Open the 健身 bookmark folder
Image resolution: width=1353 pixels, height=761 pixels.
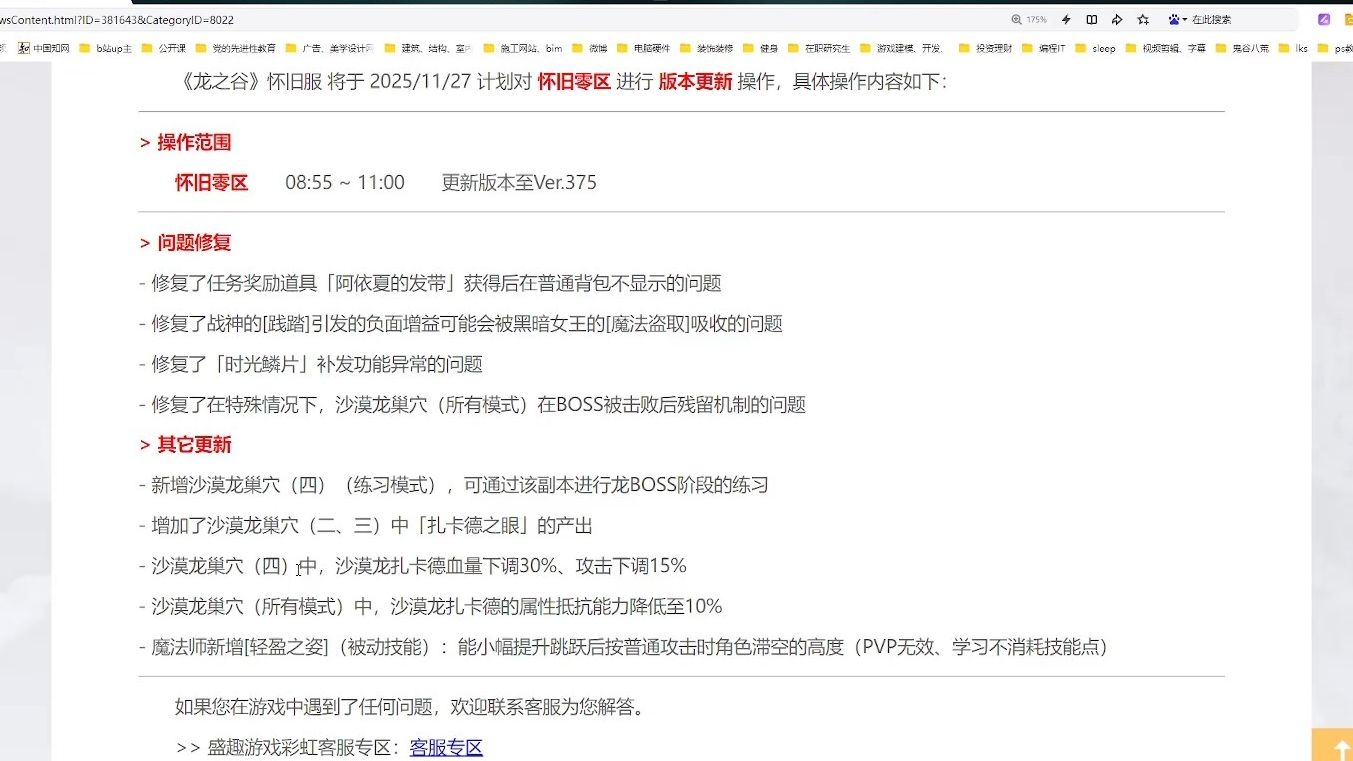pyautogui.click(x=760, y=47)
